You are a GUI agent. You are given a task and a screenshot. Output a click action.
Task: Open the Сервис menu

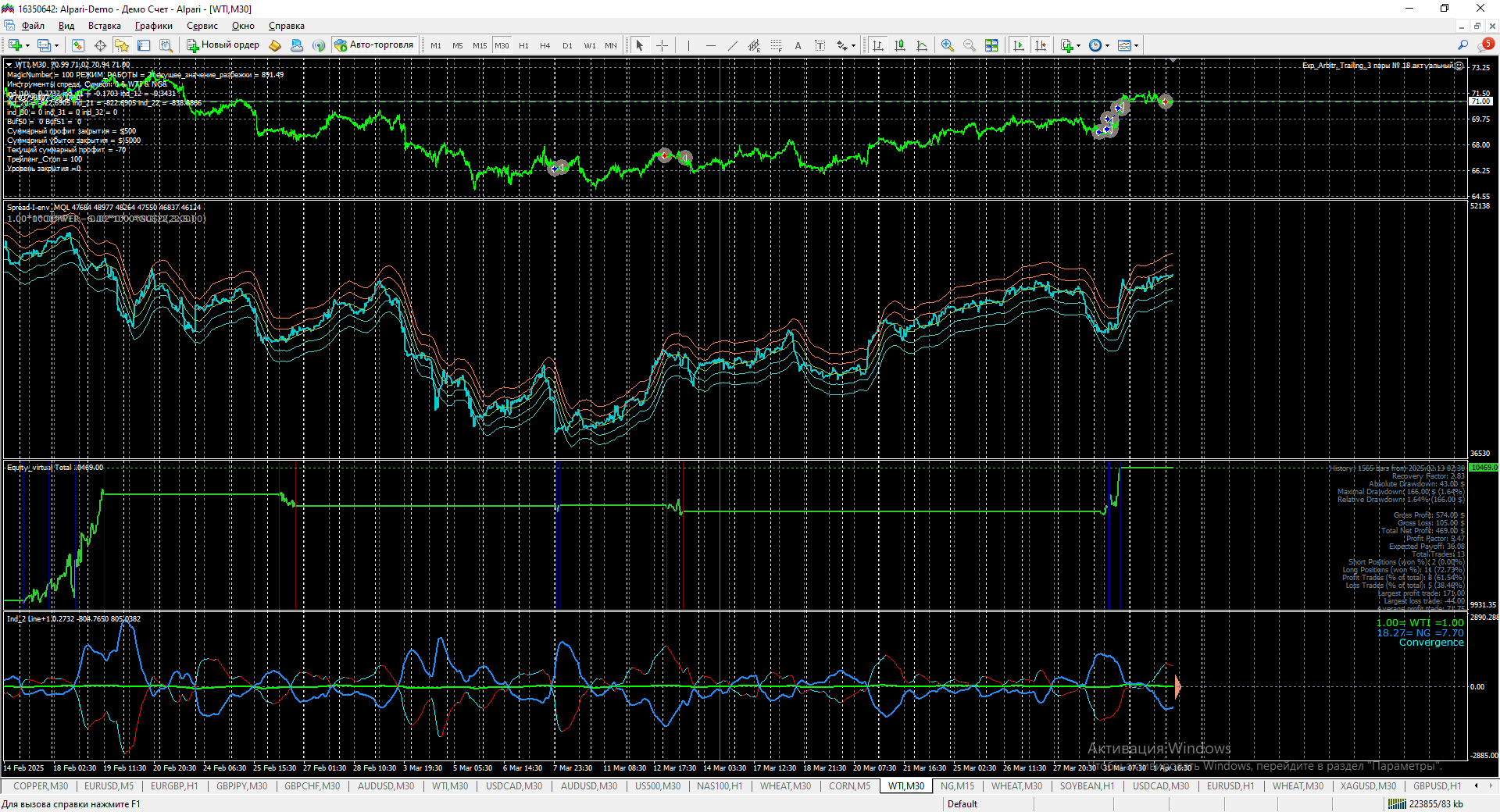(202, 26)
